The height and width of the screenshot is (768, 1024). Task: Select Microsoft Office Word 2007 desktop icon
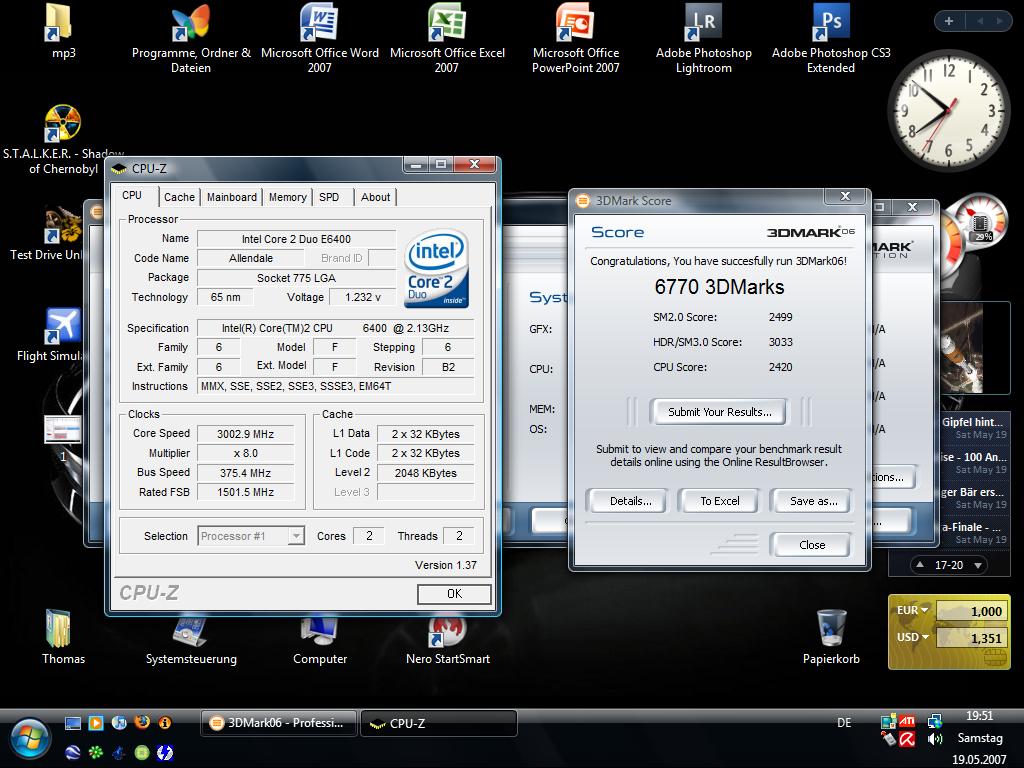coord(319,38)
